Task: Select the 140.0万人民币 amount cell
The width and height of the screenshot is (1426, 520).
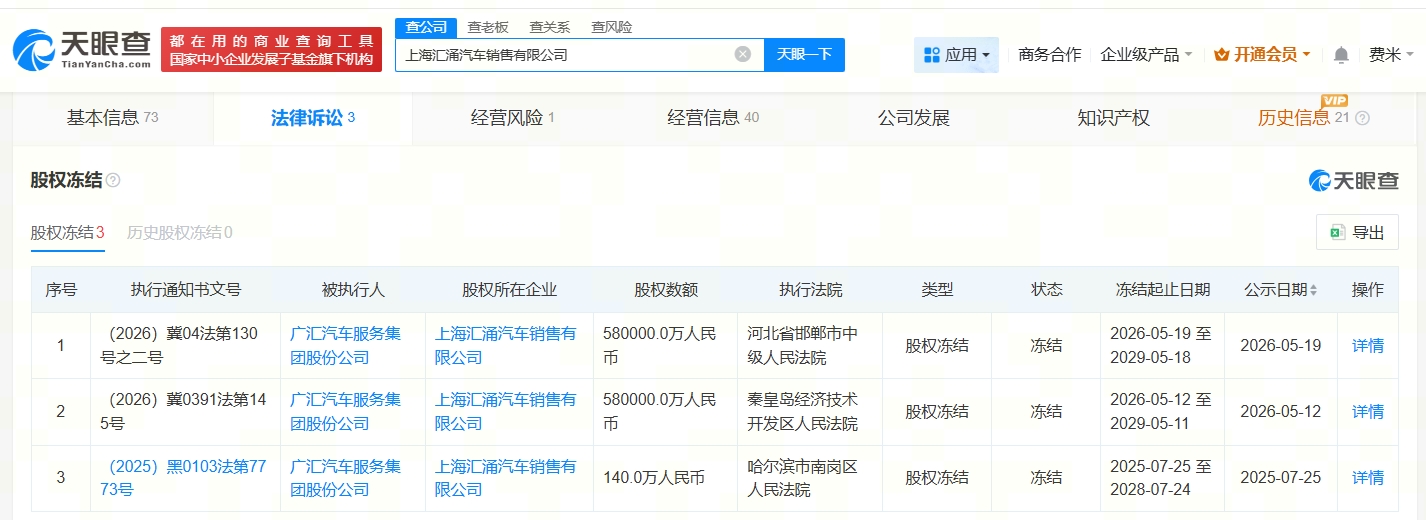Action: 666,478
